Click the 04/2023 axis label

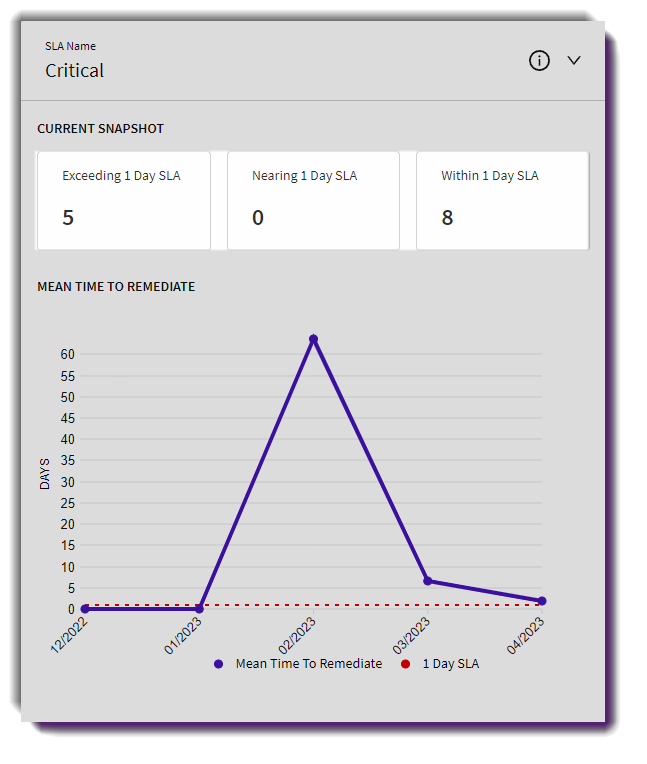point(525,635)
